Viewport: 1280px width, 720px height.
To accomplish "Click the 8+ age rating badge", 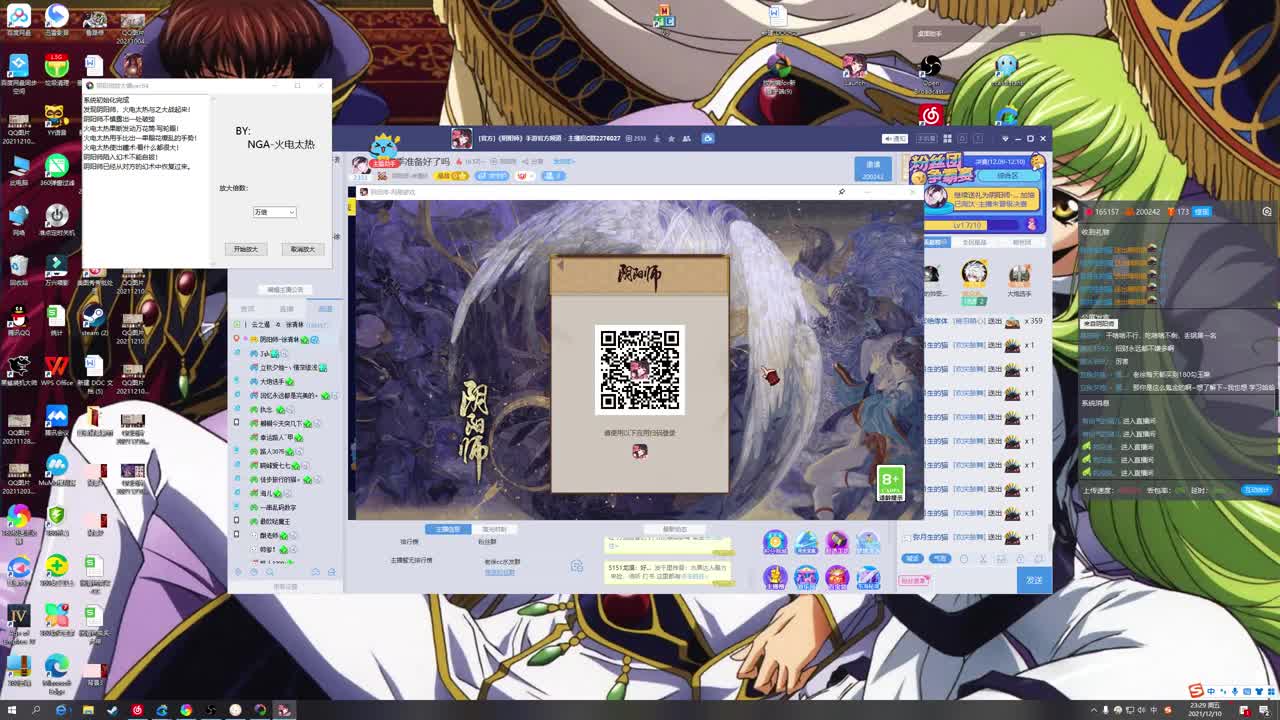I will pyautogui.click(x=890, y=483).
